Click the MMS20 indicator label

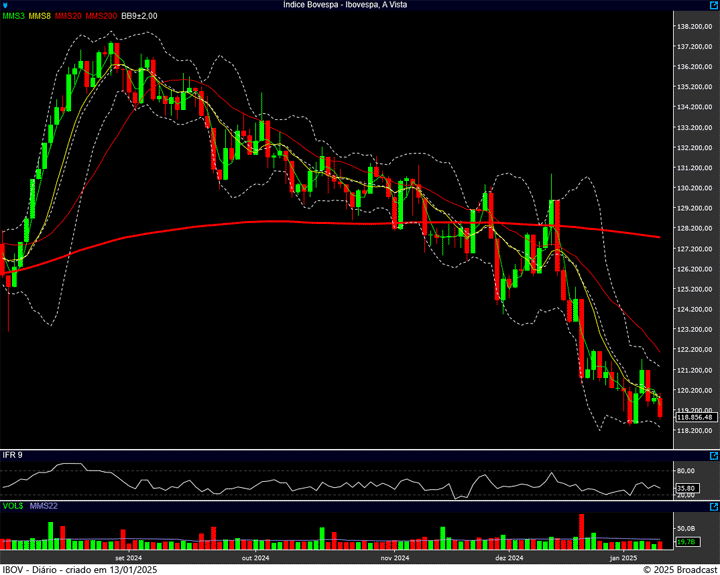click(69, 16)
